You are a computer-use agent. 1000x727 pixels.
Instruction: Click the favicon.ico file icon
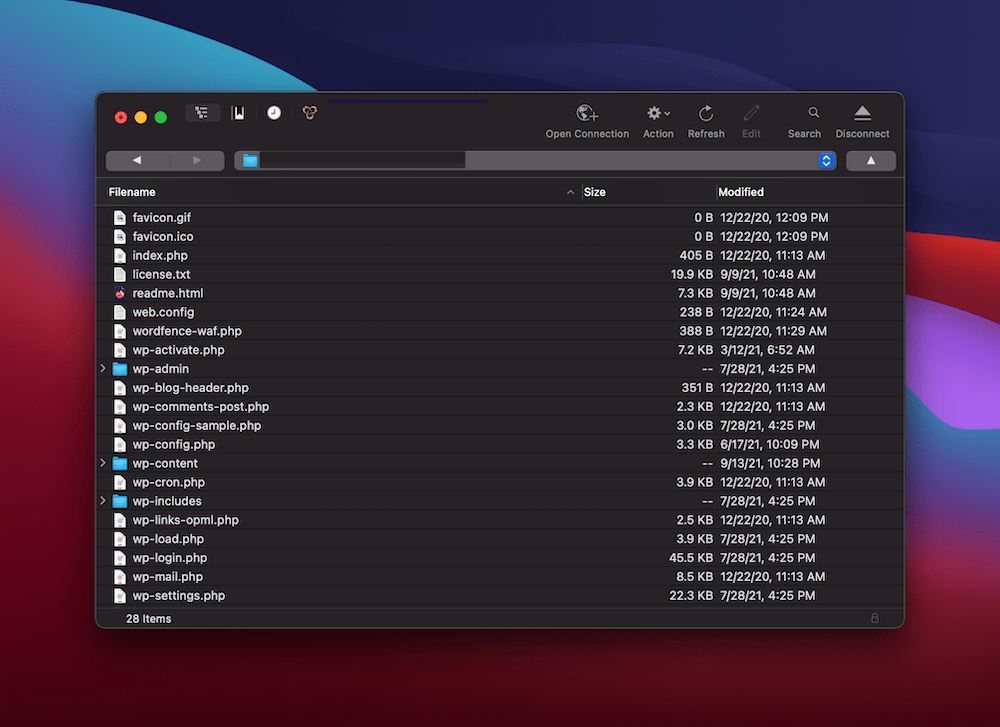120,237
